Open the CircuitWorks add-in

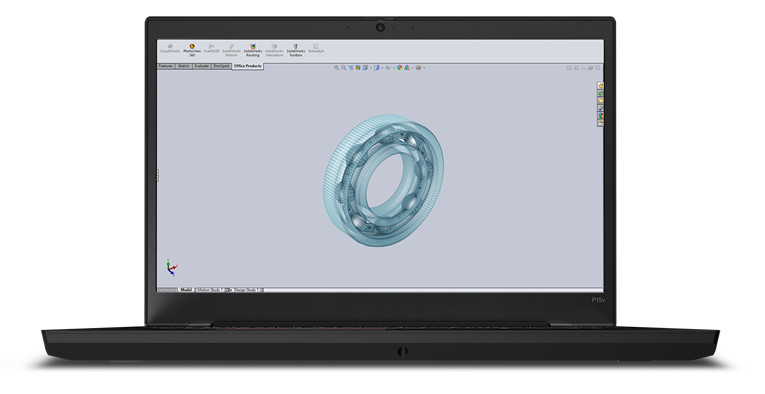170,48
